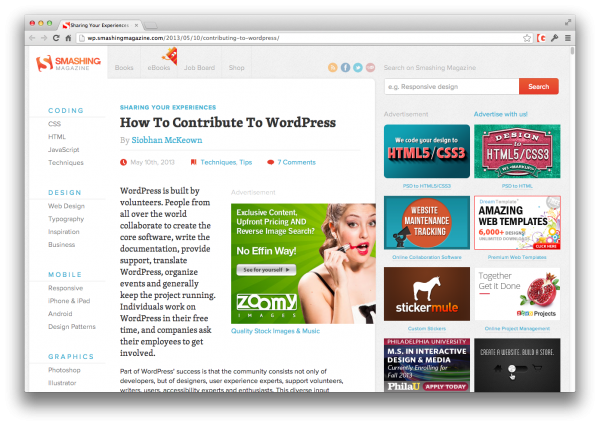Viewport: 600px width, 426px height.
Task: Click the Amazing Web Templates ad
Action: point(517,223)
